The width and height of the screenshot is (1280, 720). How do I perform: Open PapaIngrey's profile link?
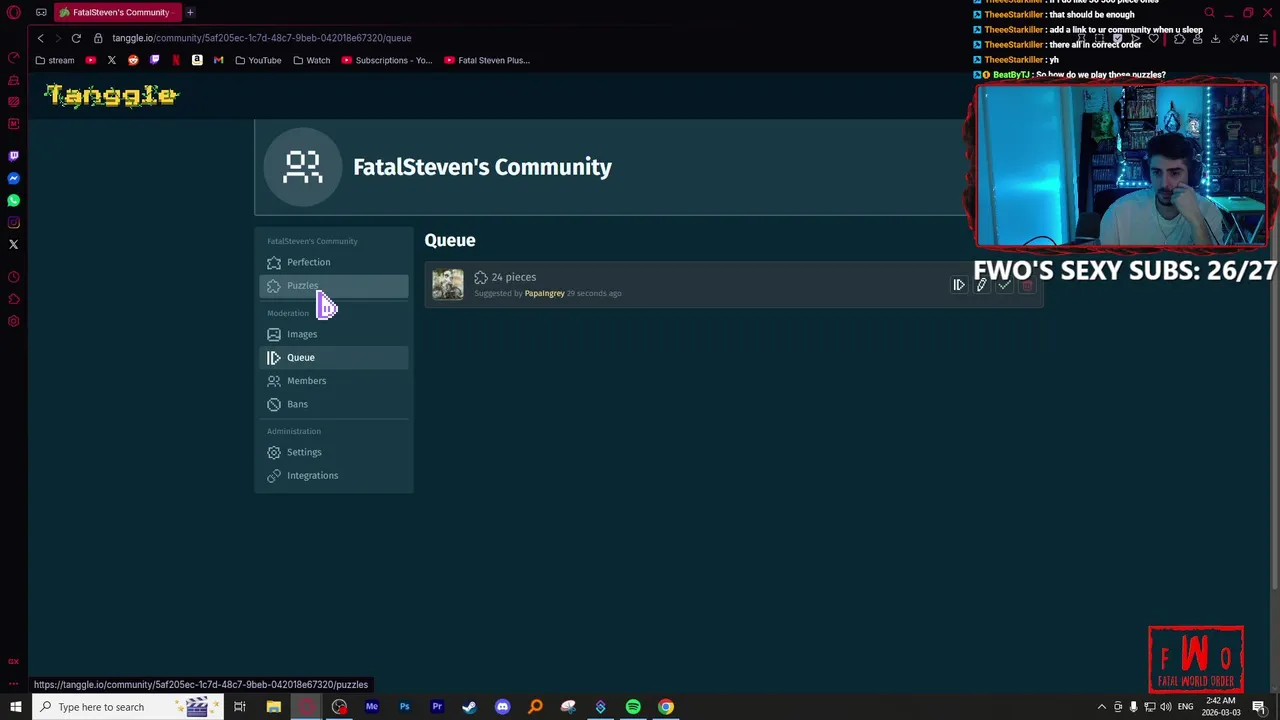pyautogui.click(x=544, y=293)
